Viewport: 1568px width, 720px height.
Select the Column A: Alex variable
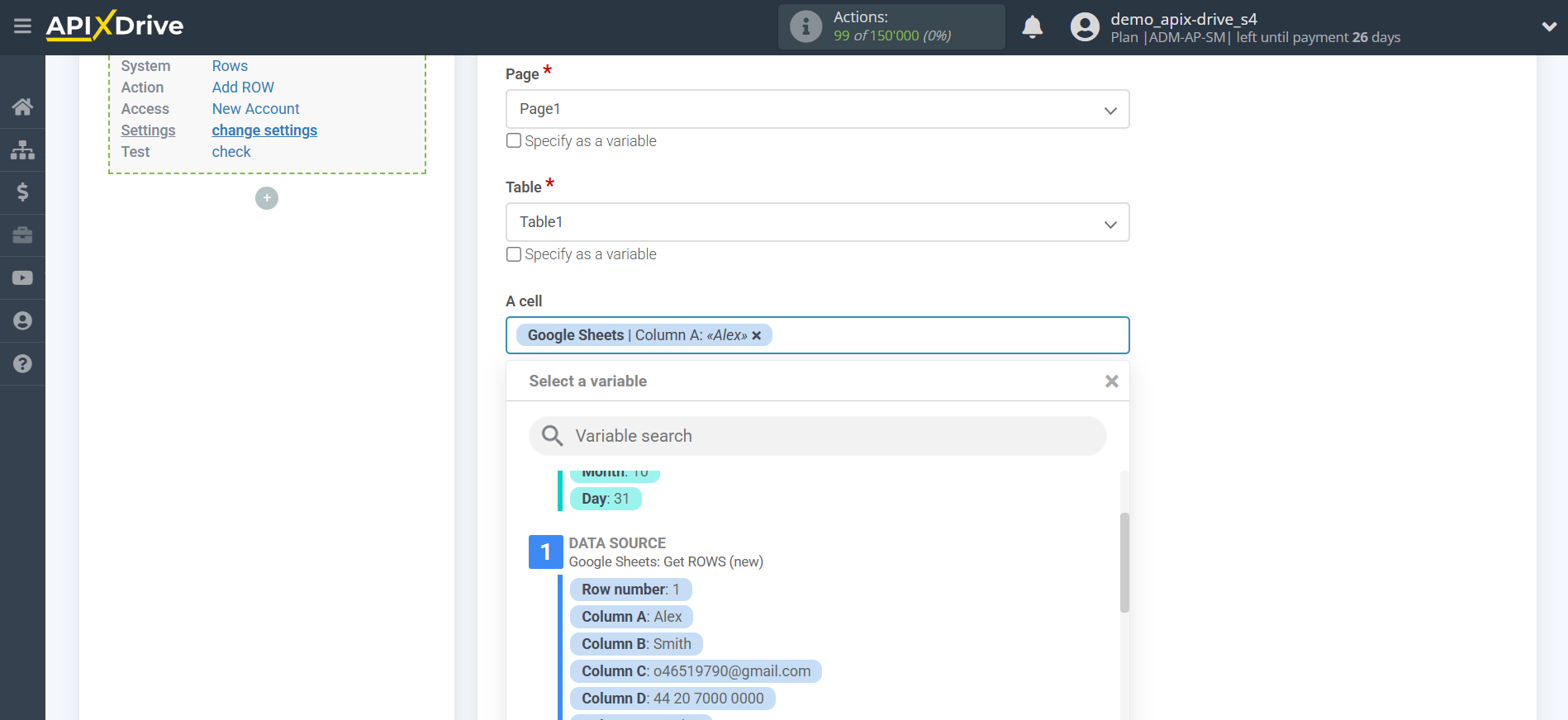[631, 617]
